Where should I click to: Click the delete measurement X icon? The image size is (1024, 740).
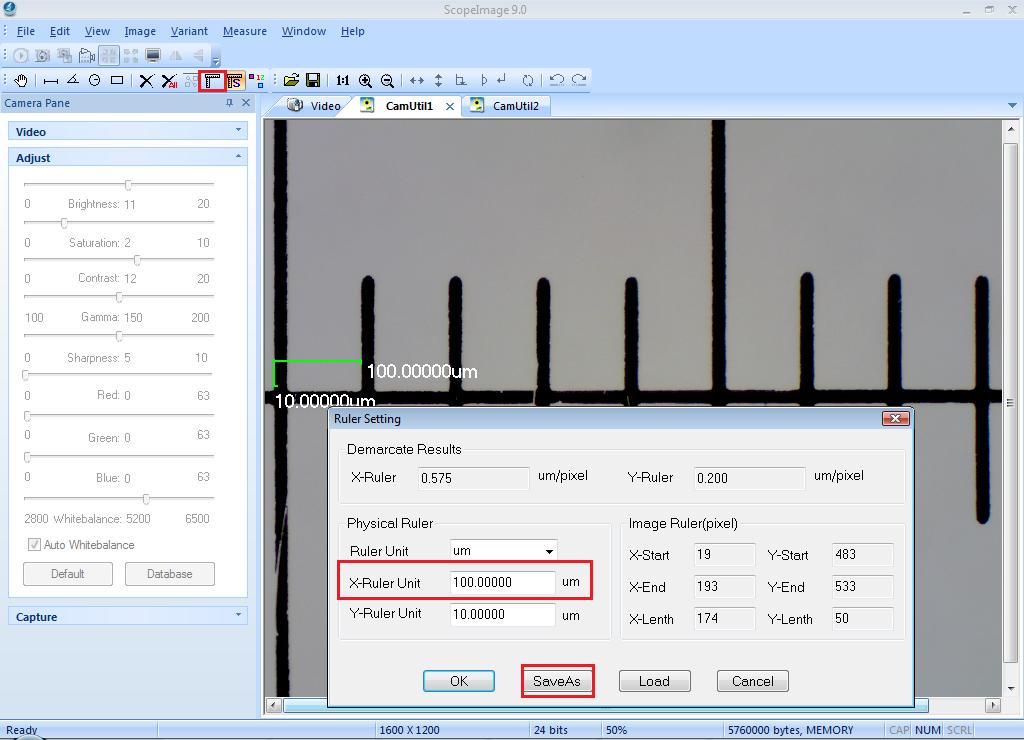coord(146,80)
